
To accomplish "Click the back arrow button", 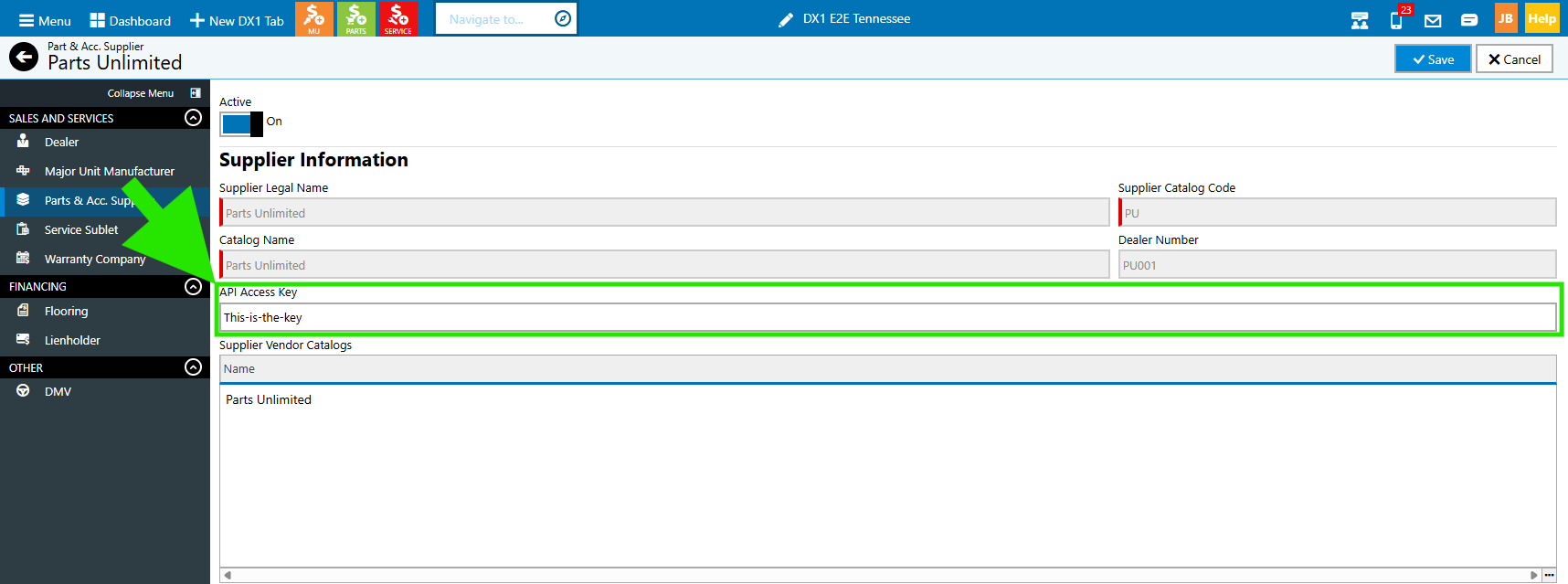I will 24,57.
